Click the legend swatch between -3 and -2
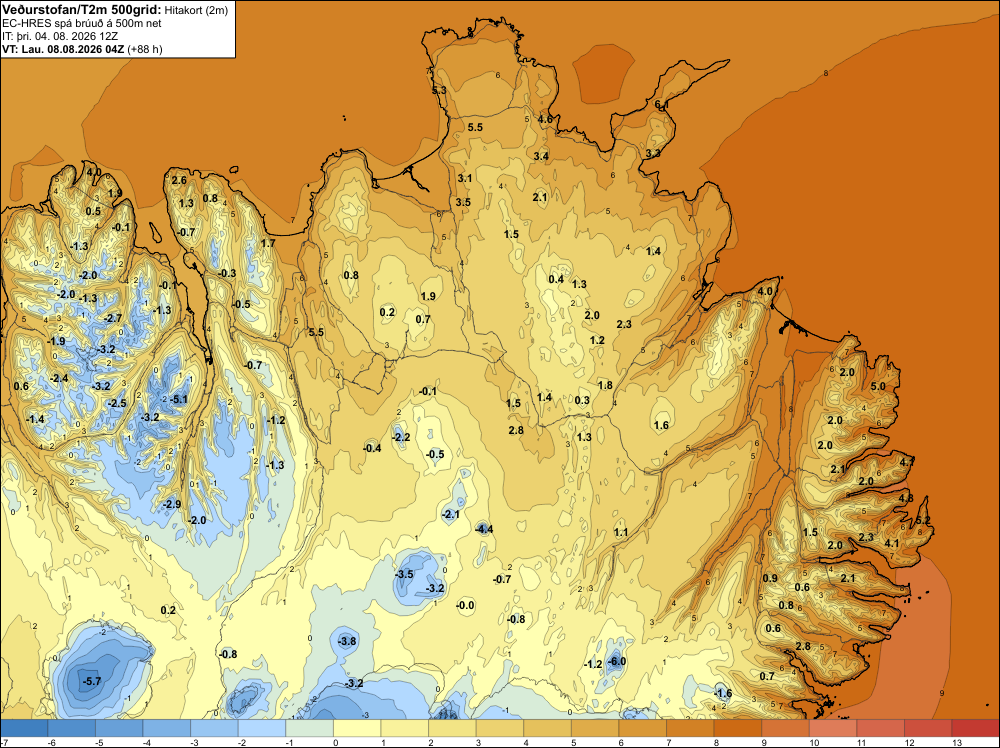 (214, 728)
